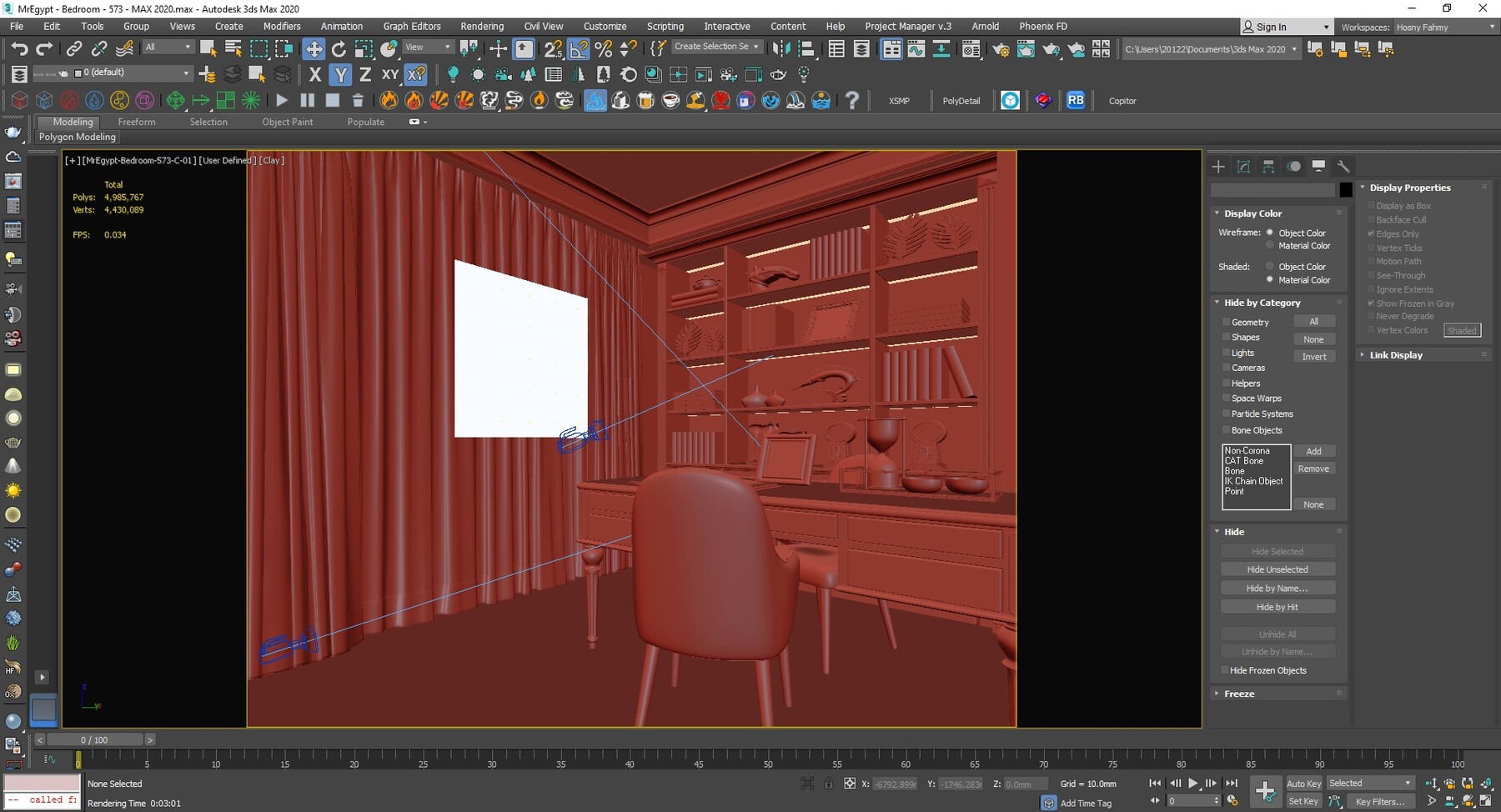Viewport: 1501px width, 812px height.
Task: Open the Mirror tool
Action: tap(781, 48)
